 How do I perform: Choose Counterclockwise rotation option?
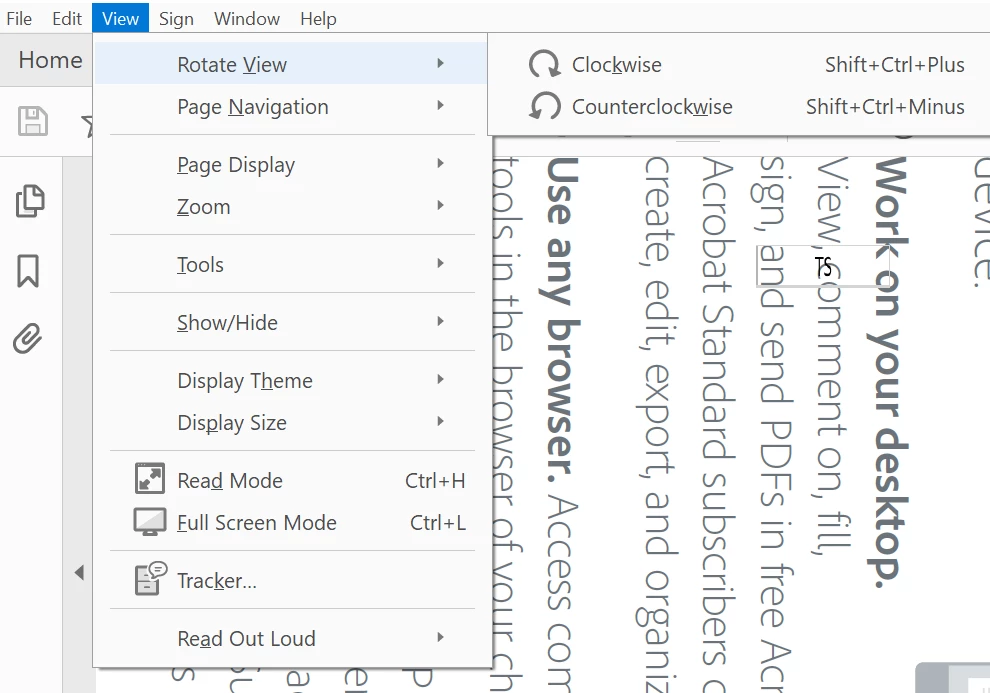[740, 106]
